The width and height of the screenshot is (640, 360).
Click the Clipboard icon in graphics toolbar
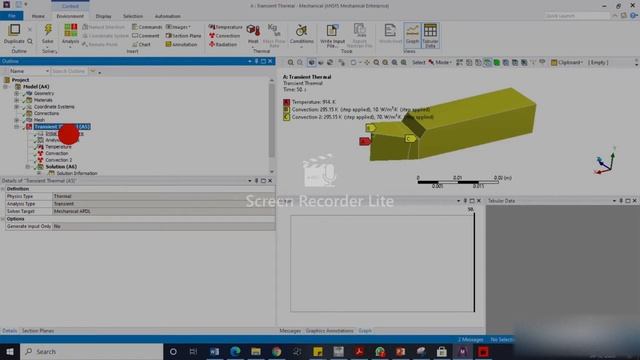[x=554, y=62]
